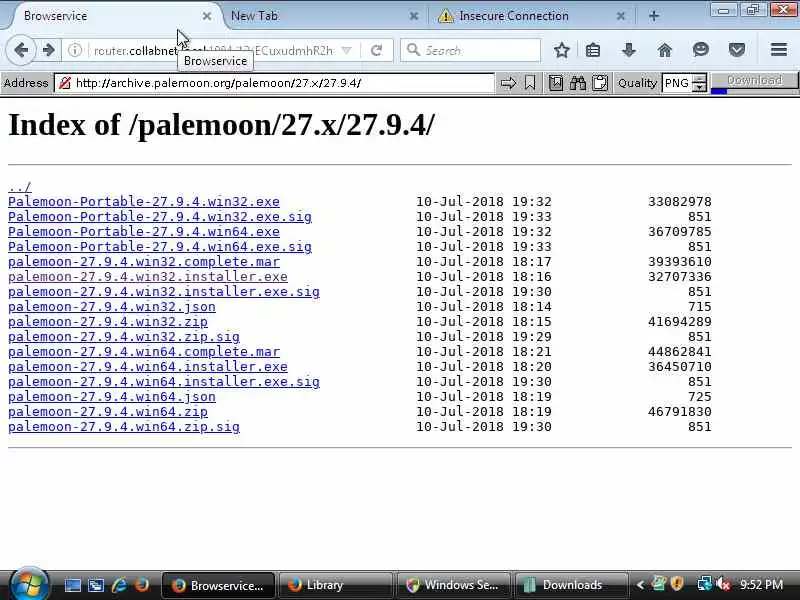
Task: Step the Quality format selector down
Action: click(x=700, y=87)
